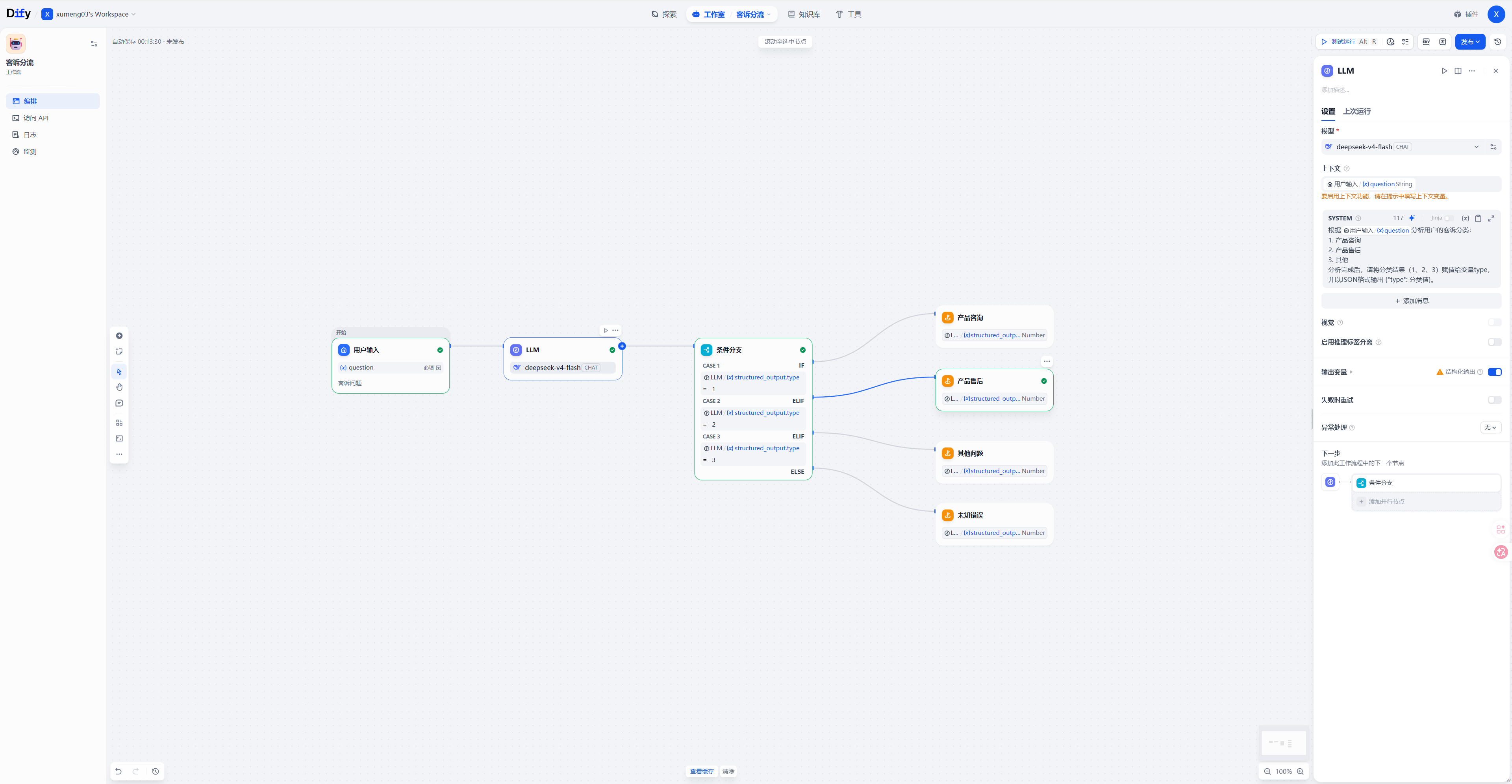1512x784 pixels.
Task: Click the fit view icon in canvas toolbar
Action: point(119,438)
